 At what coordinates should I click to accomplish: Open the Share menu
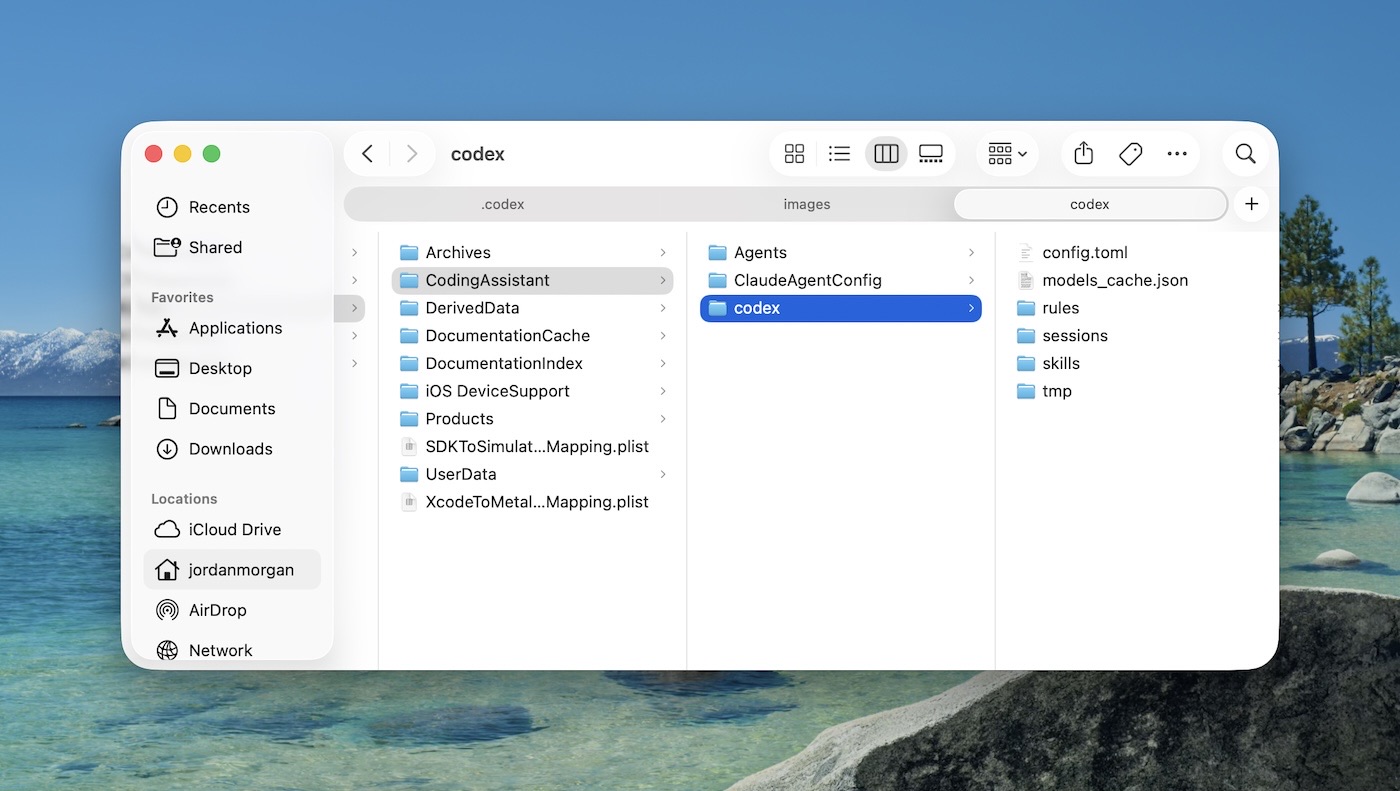point(1083,154)
